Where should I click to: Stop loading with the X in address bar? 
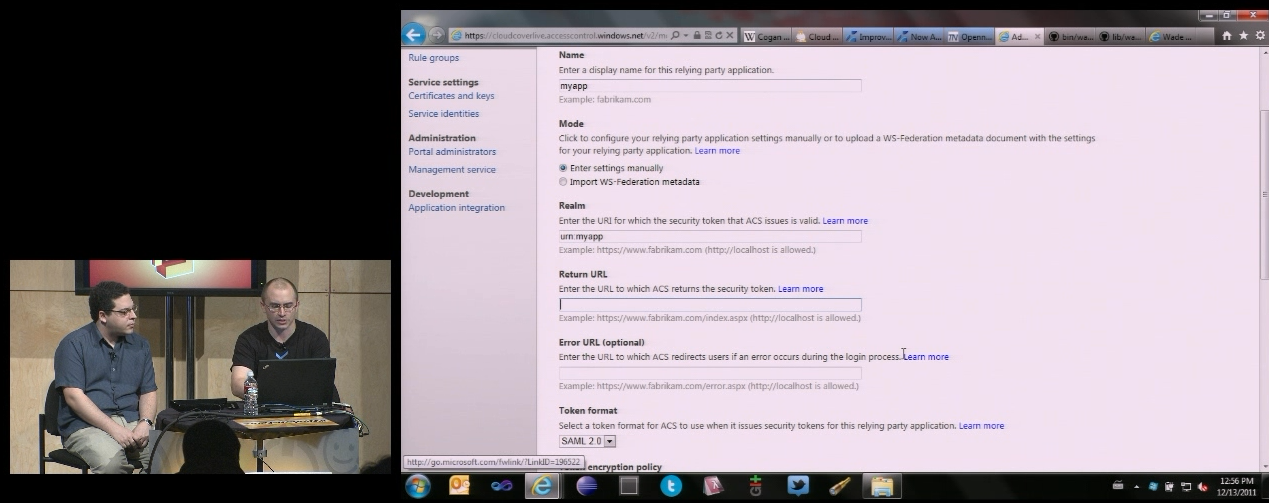tap(730, 35)
